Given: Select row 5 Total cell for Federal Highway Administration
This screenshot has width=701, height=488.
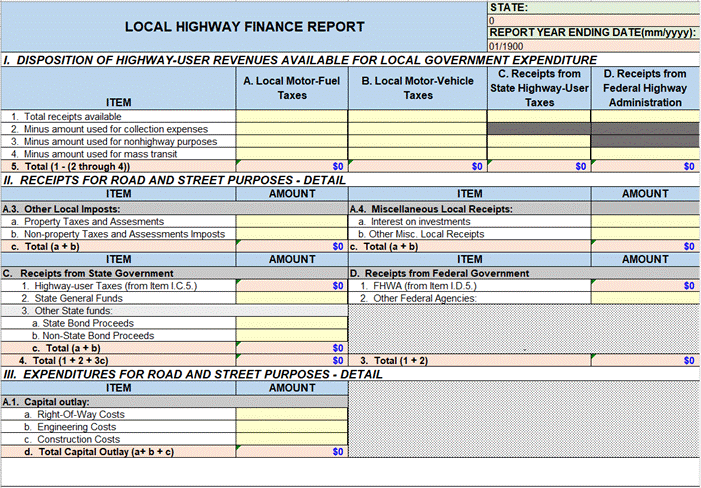Looking at the screenshot, I should click(x=646, y=166).
